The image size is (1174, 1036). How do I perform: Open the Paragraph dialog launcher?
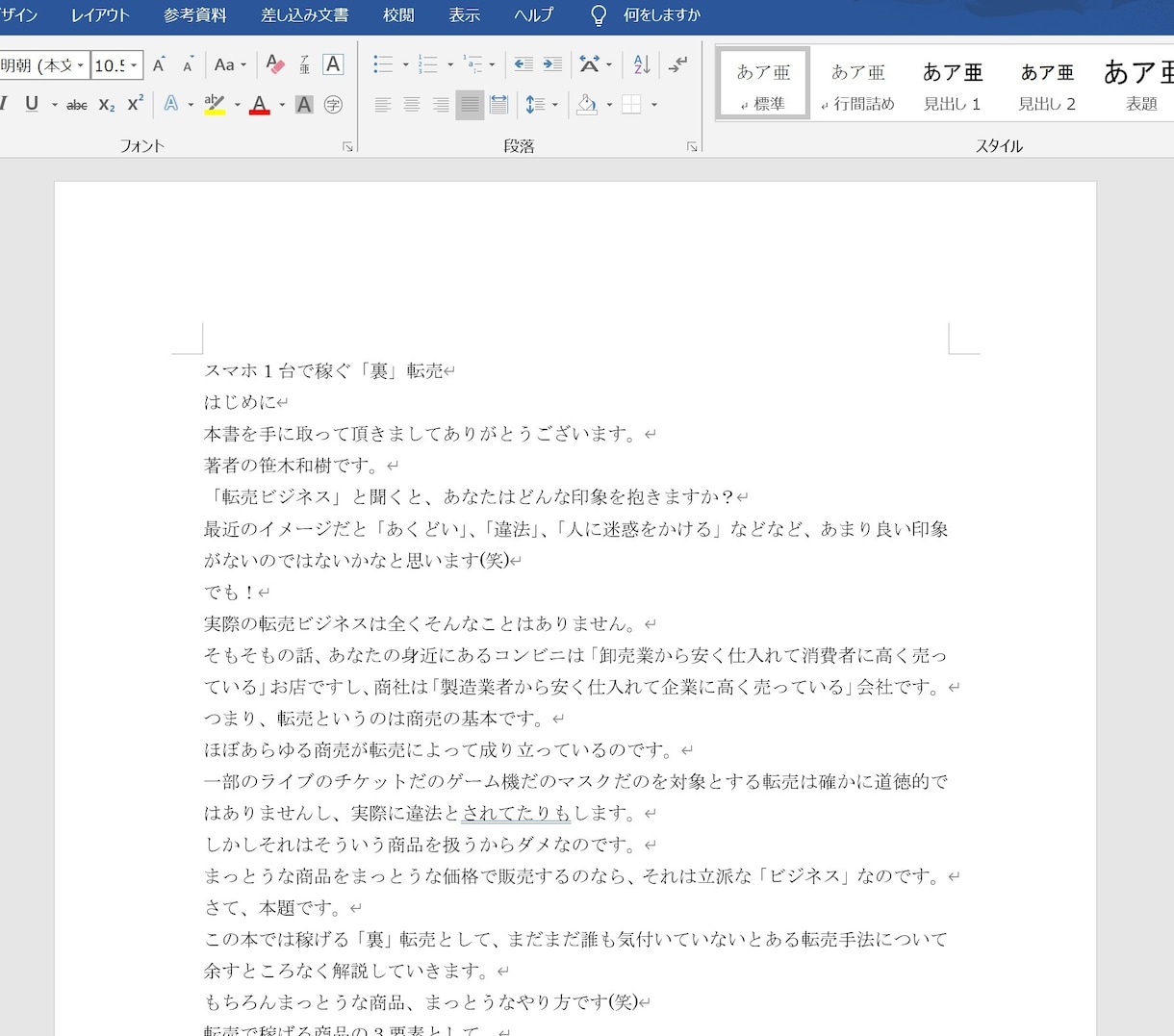[691, 146]
